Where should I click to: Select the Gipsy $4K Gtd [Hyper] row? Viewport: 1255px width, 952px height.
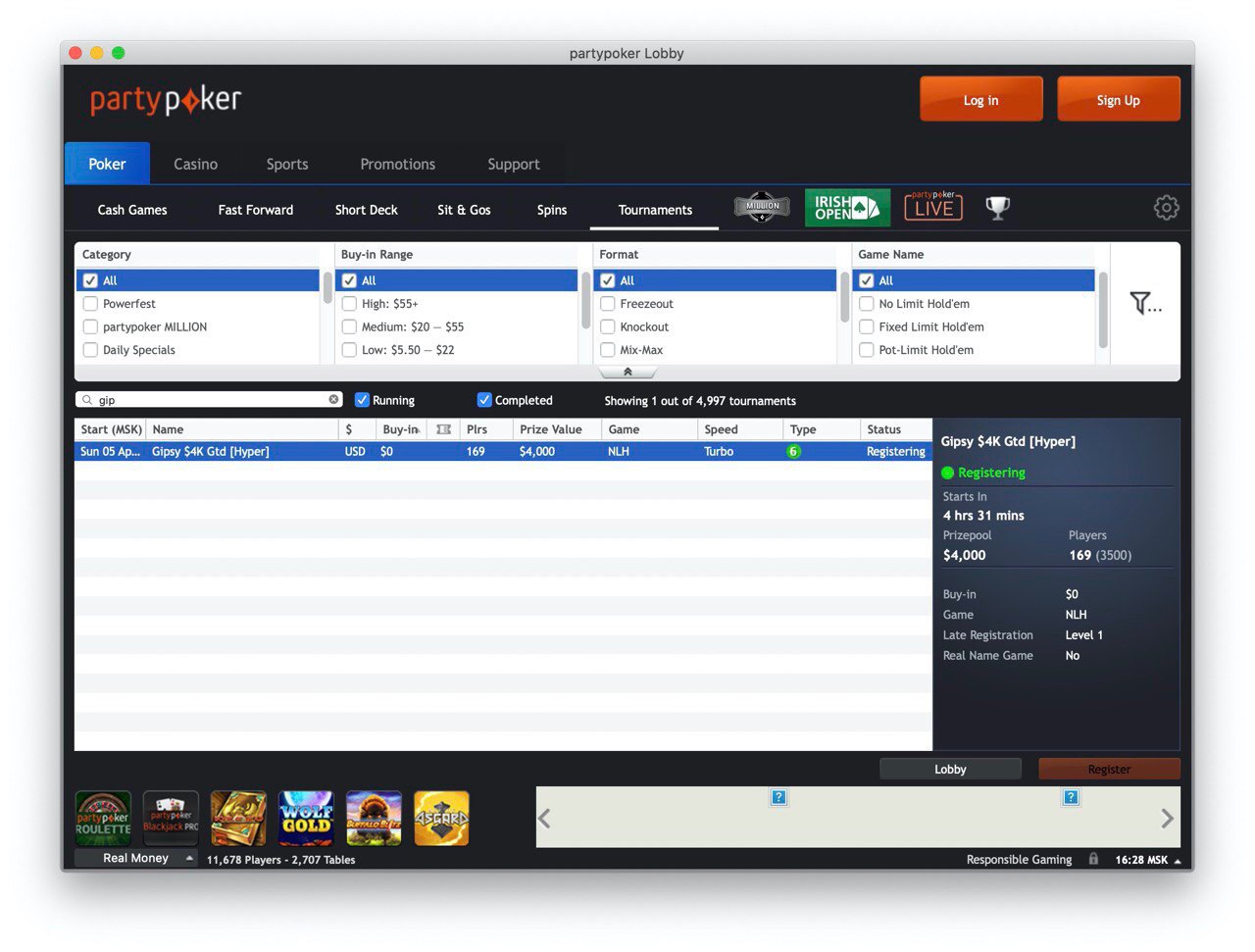tap(503, 452)
